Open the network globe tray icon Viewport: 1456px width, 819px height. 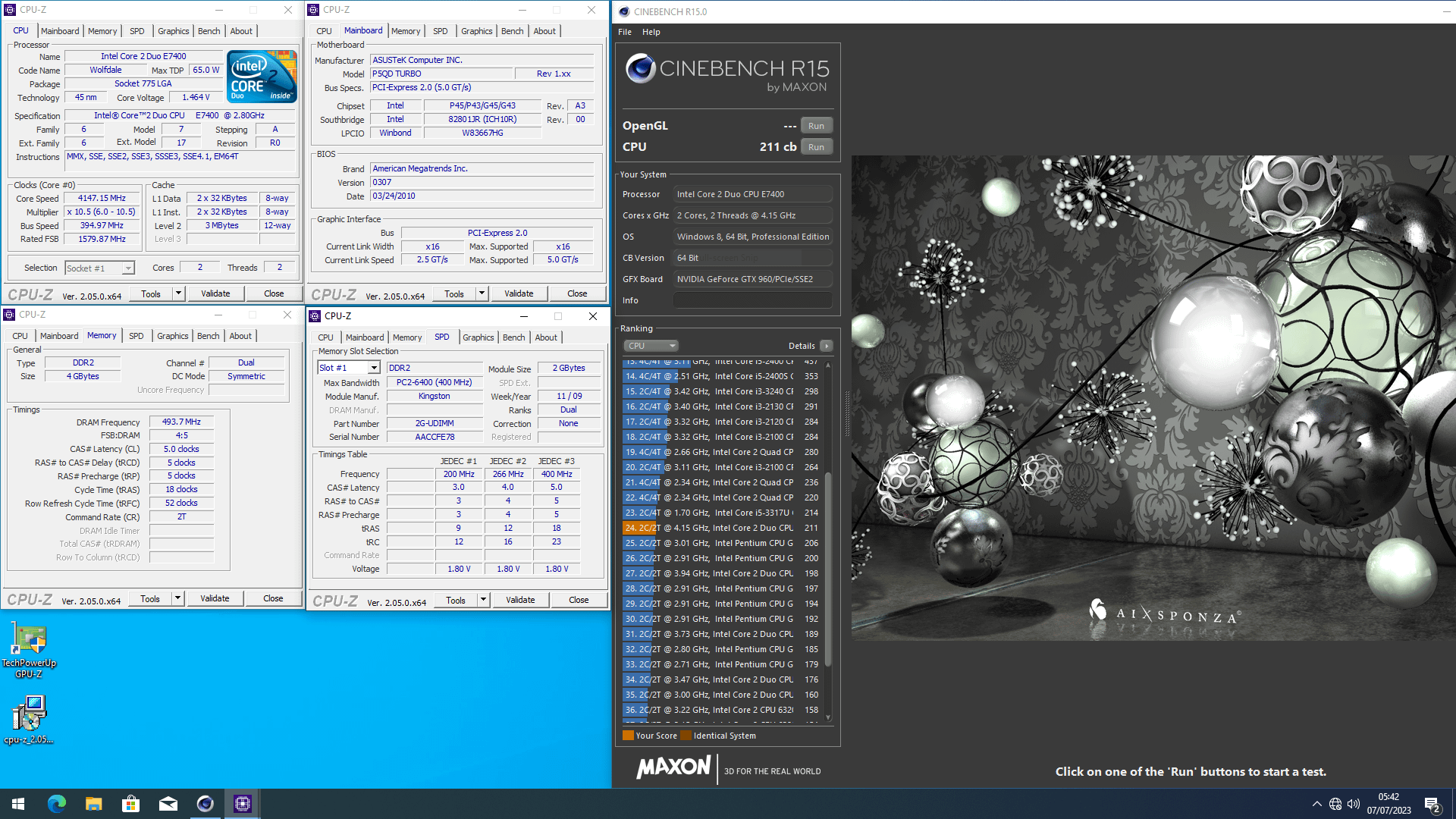(1335, 804)
